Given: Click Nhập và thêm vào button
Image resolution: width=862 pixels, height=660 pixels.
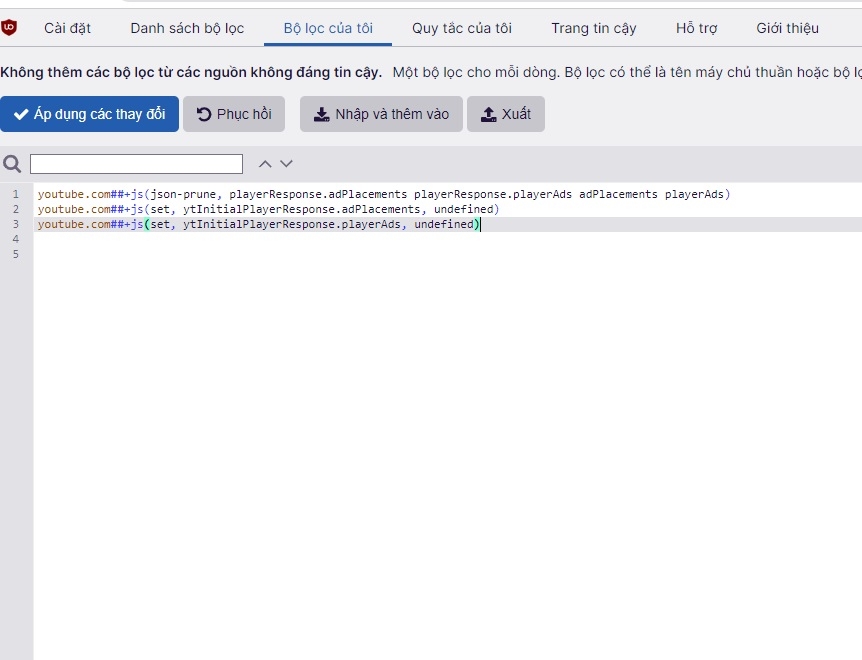Looking at the screenshot, I should (x=382, y=114).
